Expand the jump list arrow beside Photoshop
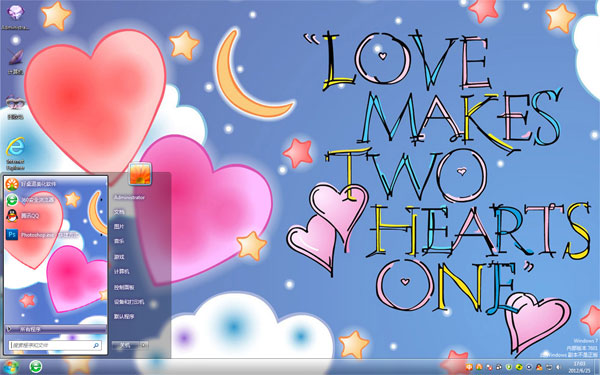The width and height of the screenshot is (600, 375). coord(101,234)
